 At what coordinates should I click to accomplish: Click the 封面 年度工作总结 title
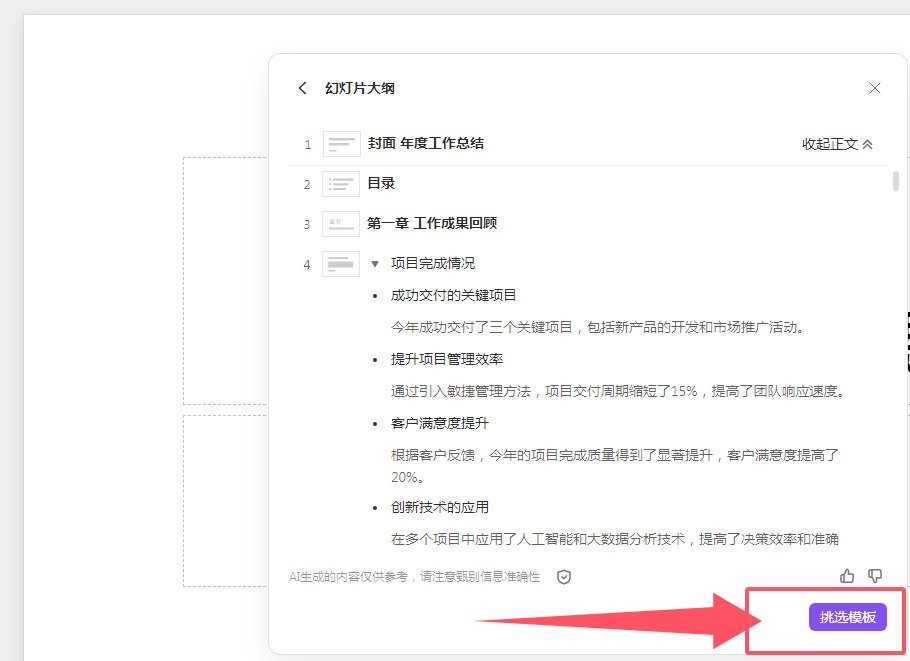[425, 143]
